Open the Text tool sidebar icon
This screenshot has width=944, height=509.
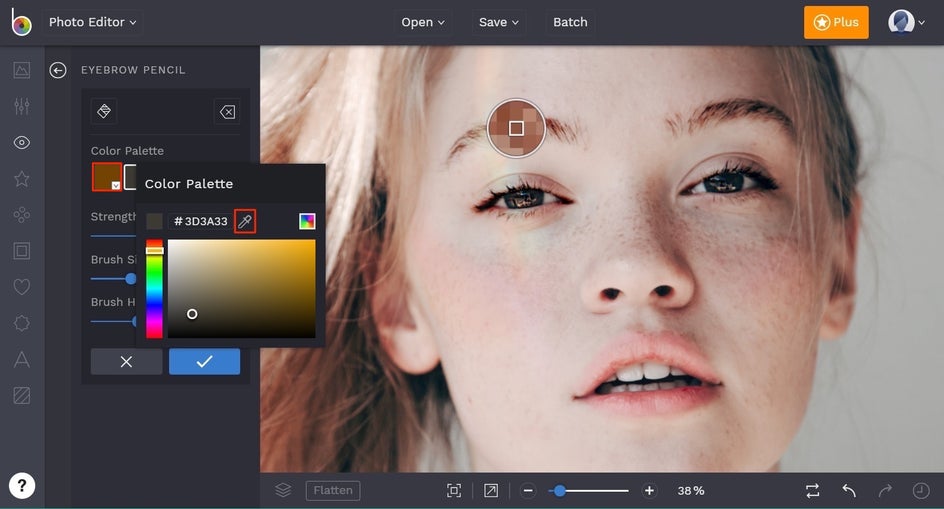point(22,359)
